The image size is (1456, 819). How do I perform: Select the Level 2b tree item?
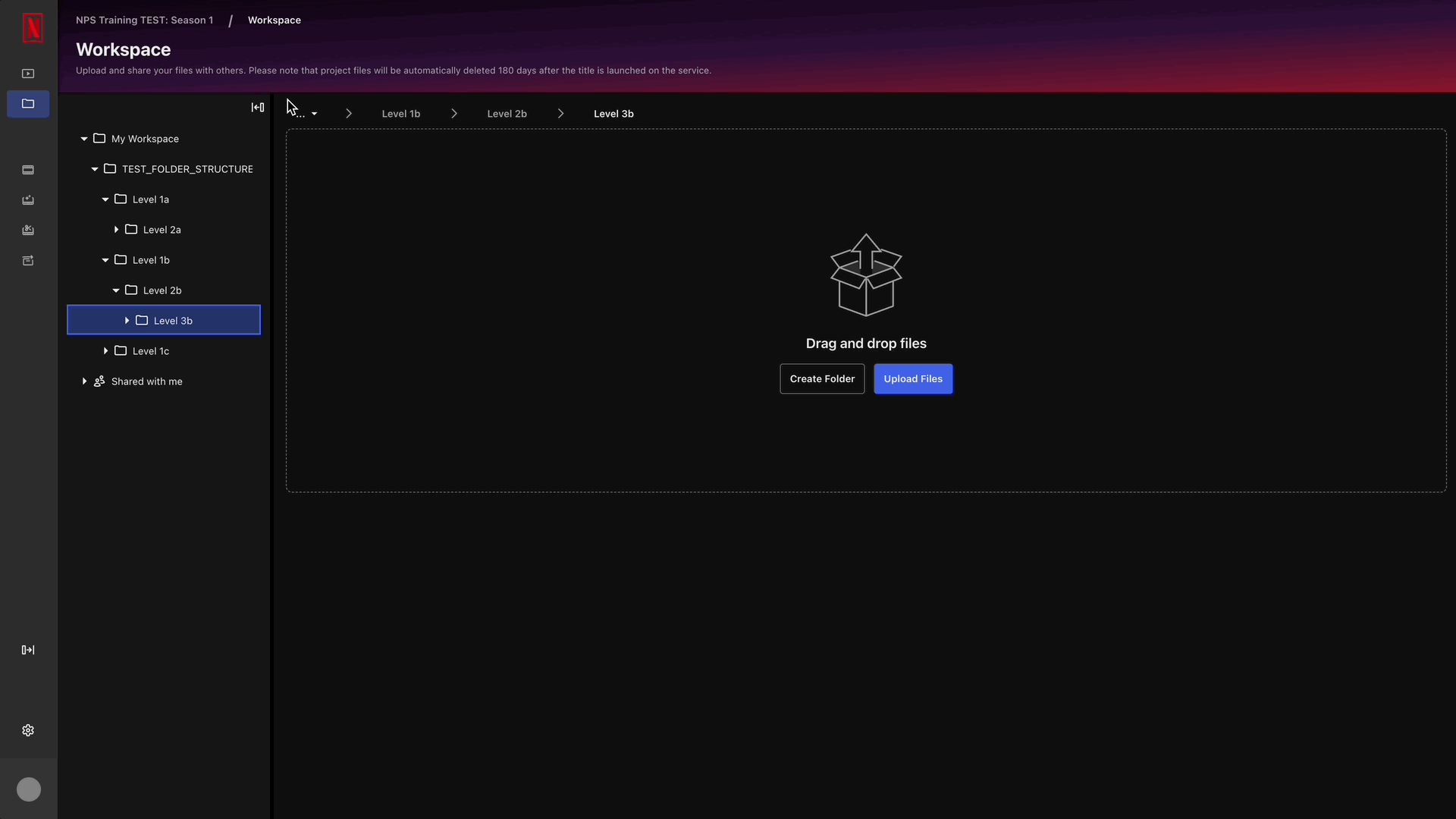pyautogui.click(x=163, y=289)
